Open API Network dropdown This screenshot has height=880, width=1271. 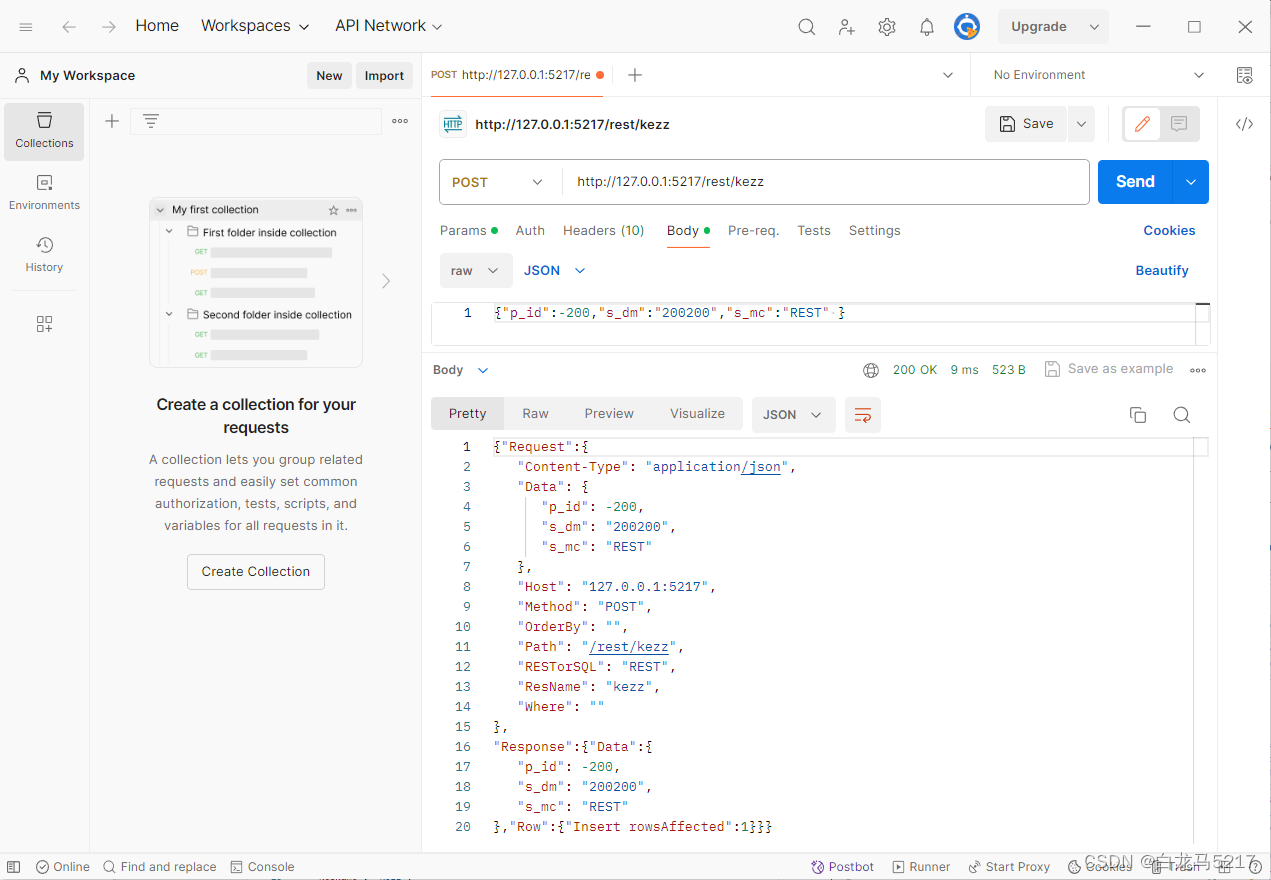[389, 26]
